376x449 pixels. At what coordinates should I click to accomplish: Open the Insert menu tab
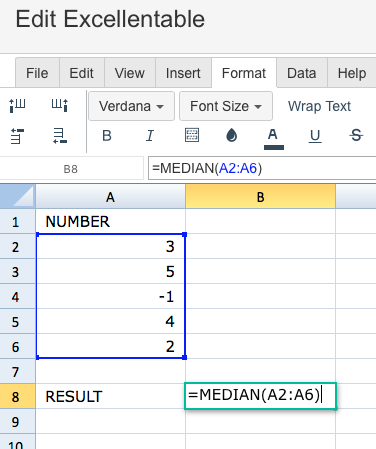pyautogui.click(x=183, y=73)
